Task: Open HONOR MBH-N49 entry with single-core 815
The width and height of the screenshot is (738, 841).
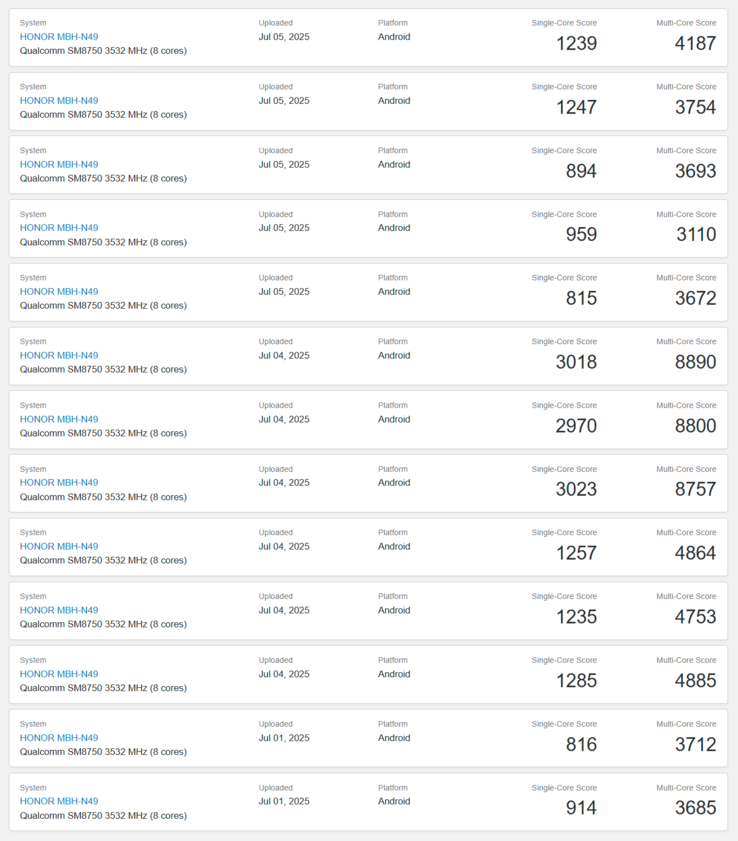Action: [x=59, y=292]
